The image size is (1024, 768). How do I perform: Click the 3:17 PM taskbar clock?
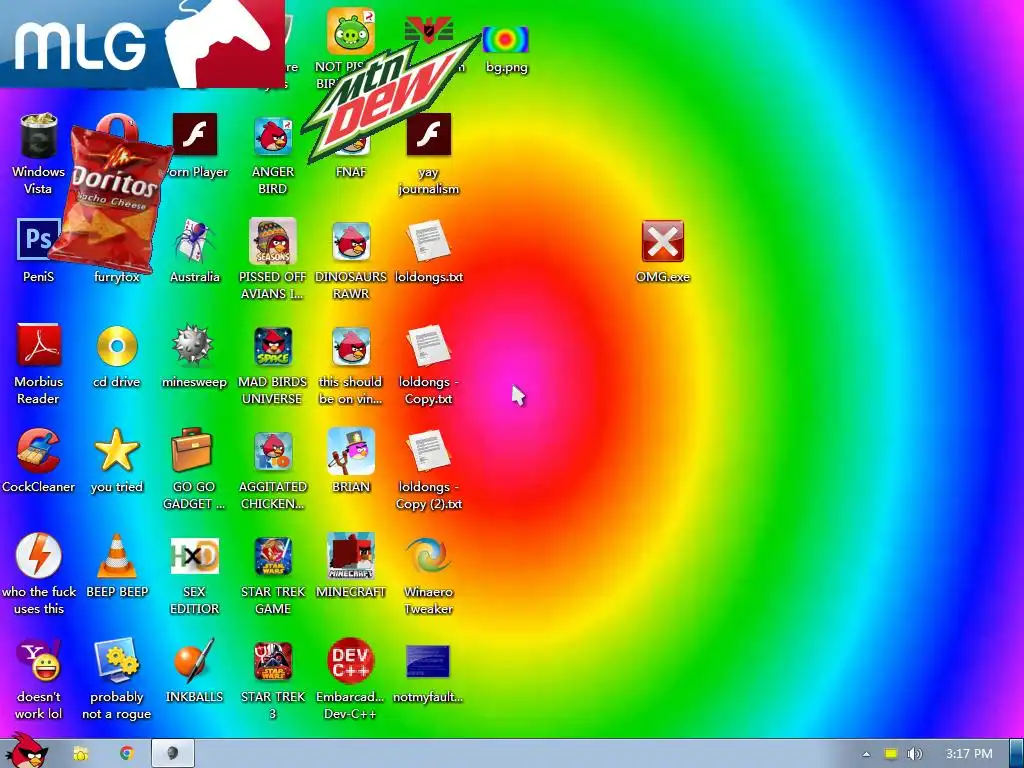969,754
